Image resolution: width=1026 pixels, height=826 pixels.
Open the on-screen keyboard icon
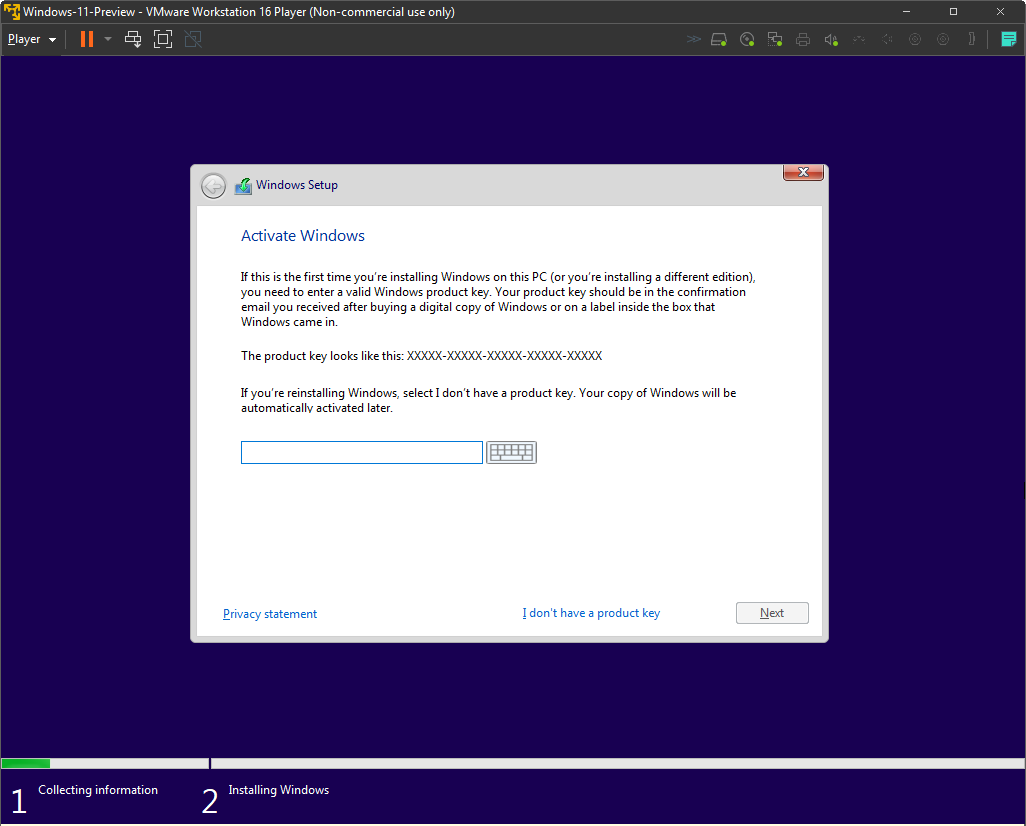tap(511, 452)
